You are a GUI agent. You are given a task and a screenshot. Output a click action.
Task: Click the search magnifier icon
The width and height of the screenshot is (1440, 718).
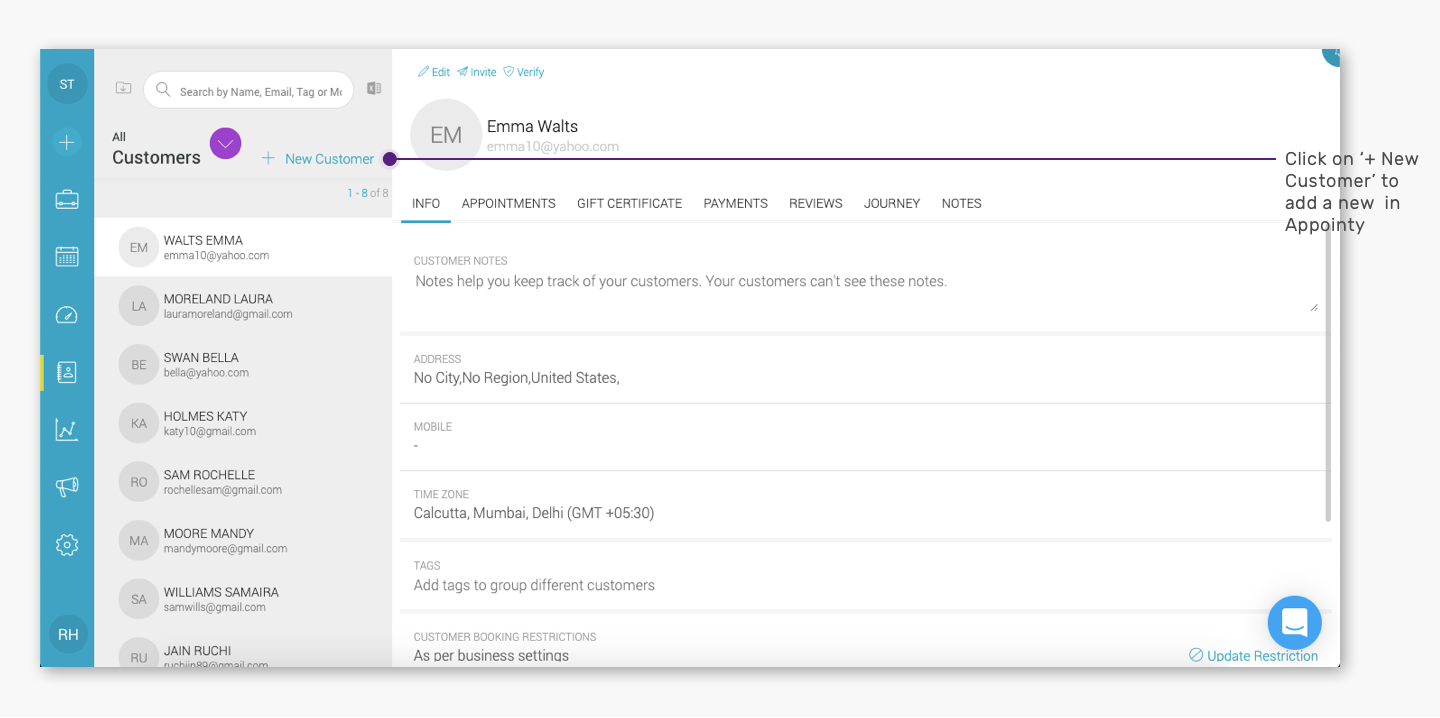coord(163,90)
